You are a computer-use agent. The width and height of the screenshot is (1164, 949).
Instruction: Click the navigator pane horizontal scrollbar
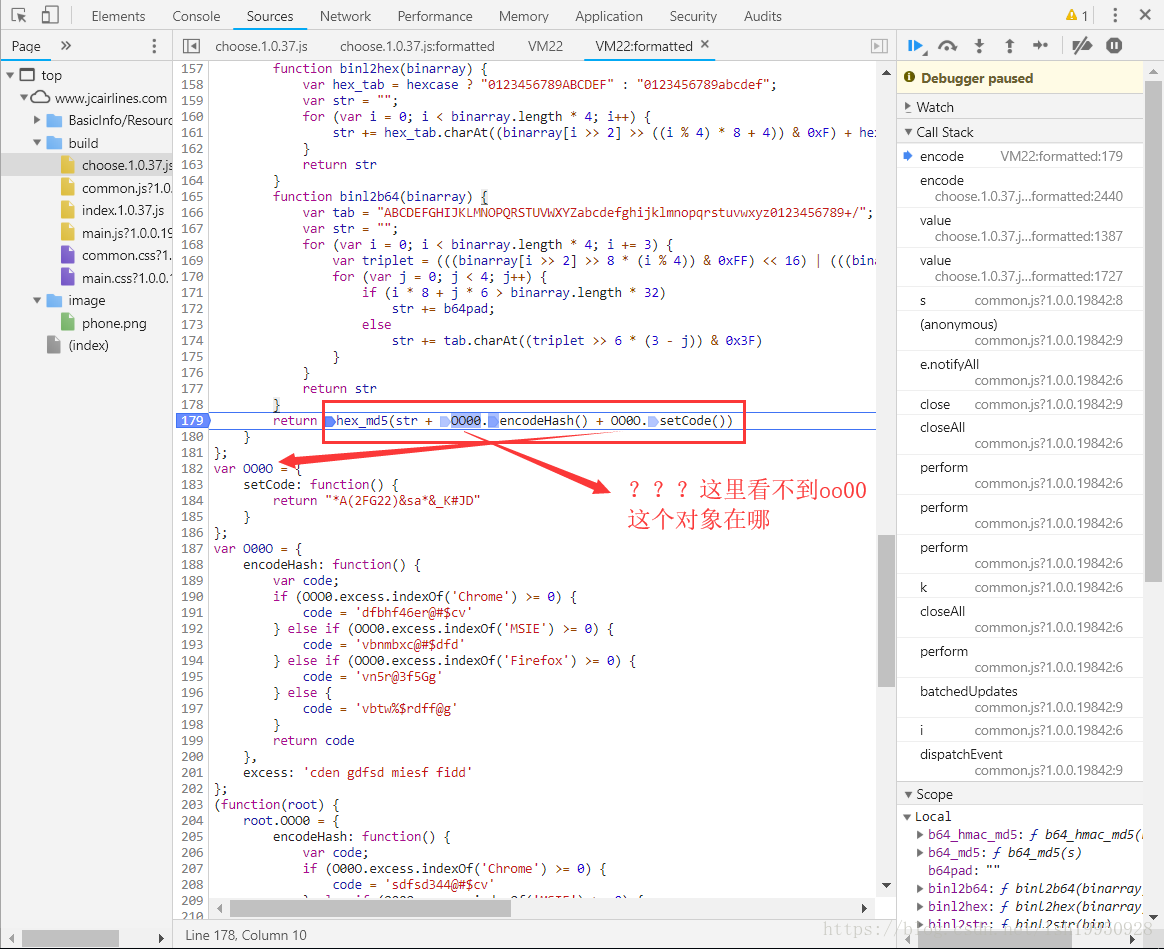[71, 939]
